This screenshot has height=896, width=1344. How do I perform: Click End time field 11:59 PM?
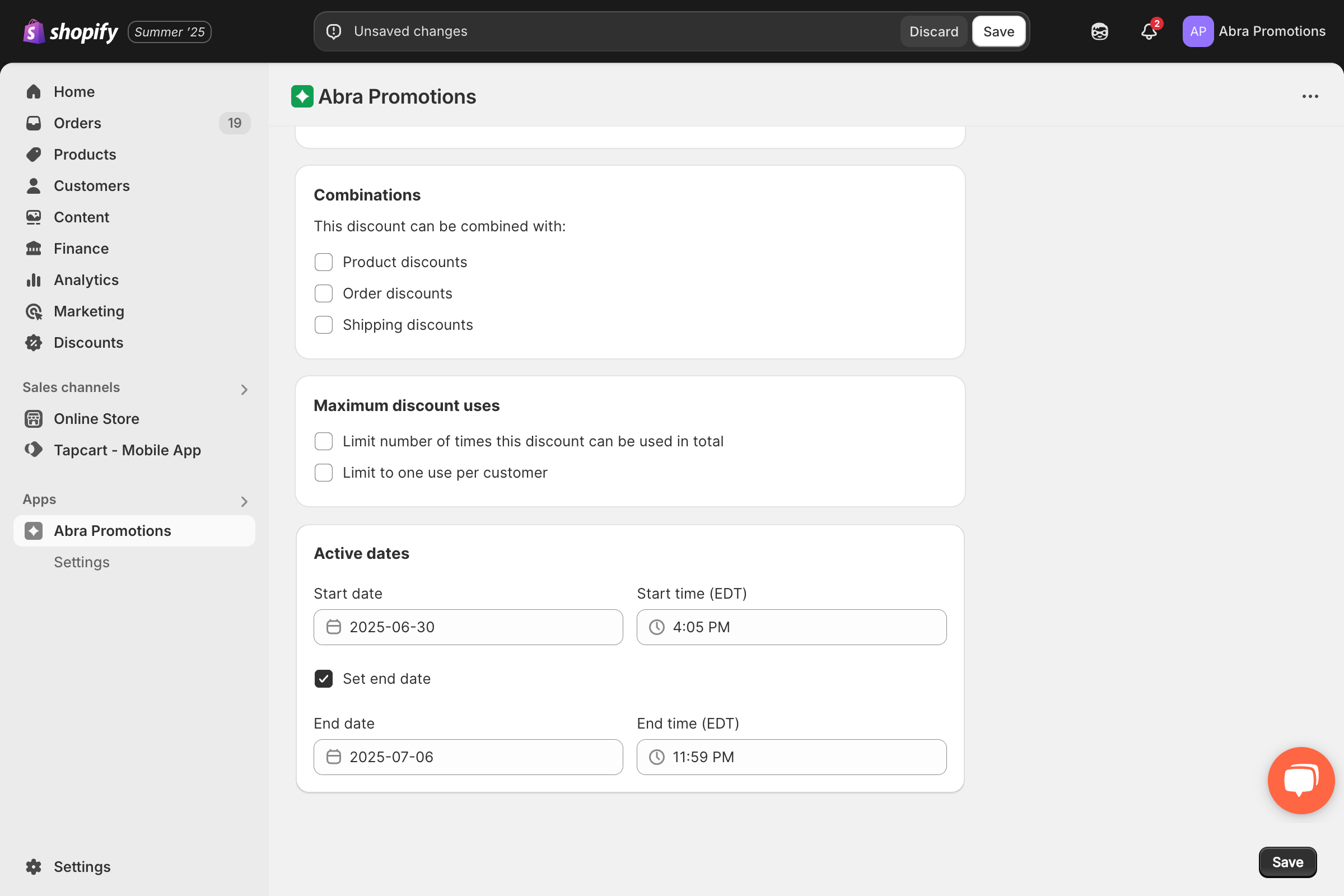coord(791,757)
